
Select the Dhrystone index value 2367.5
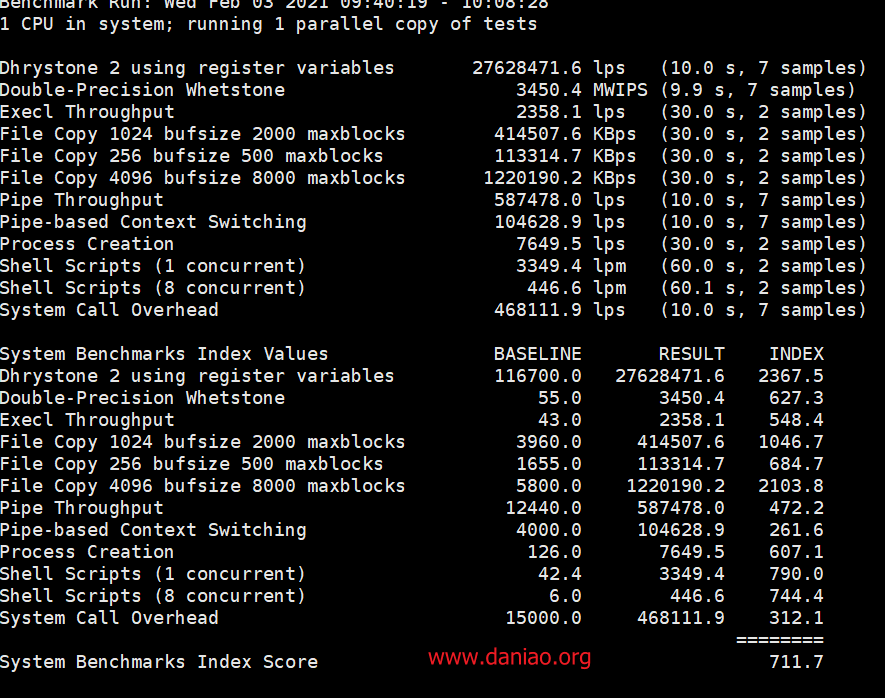point(791,376)
